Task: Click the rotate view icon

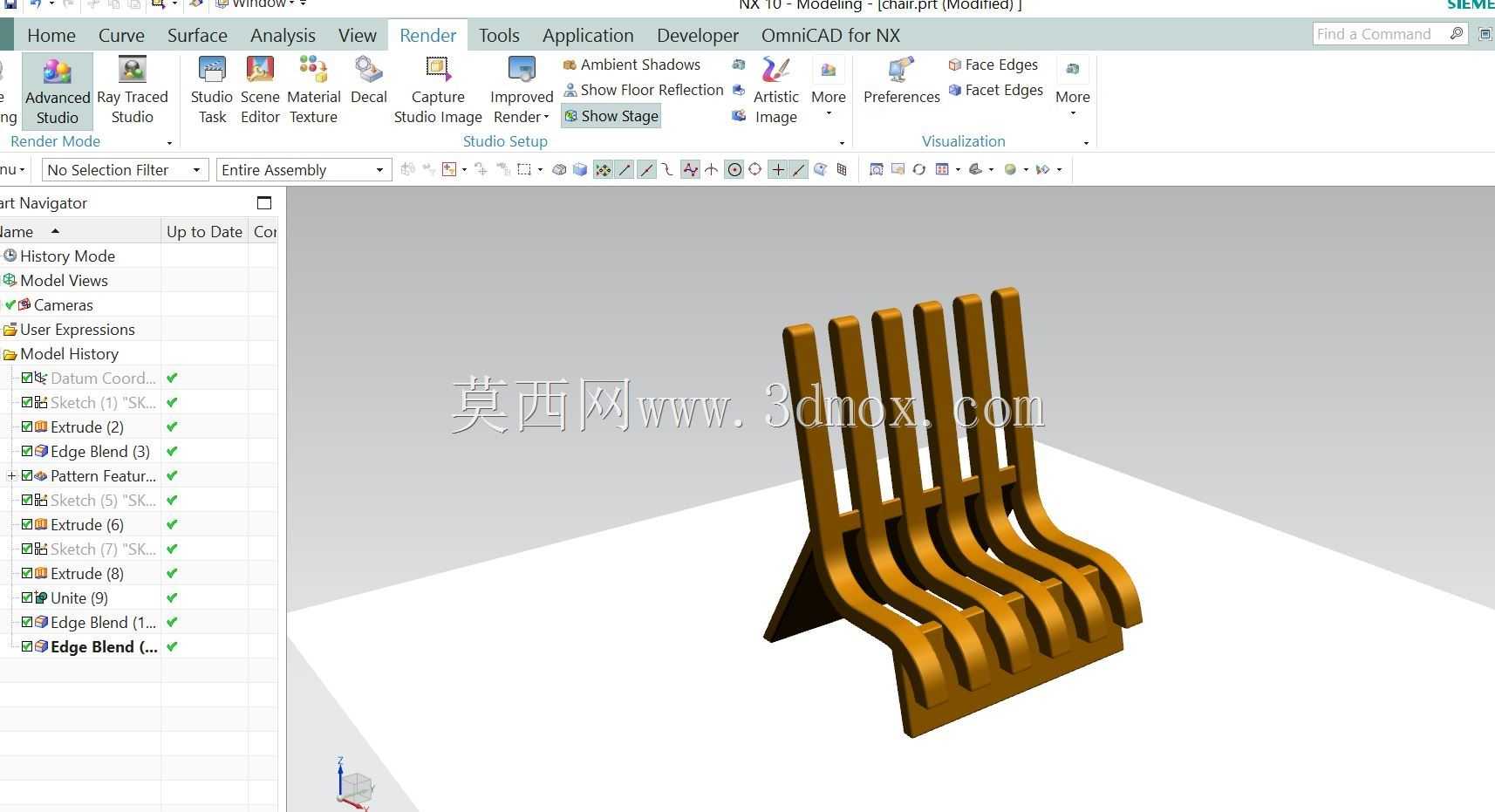Action: 919,170
